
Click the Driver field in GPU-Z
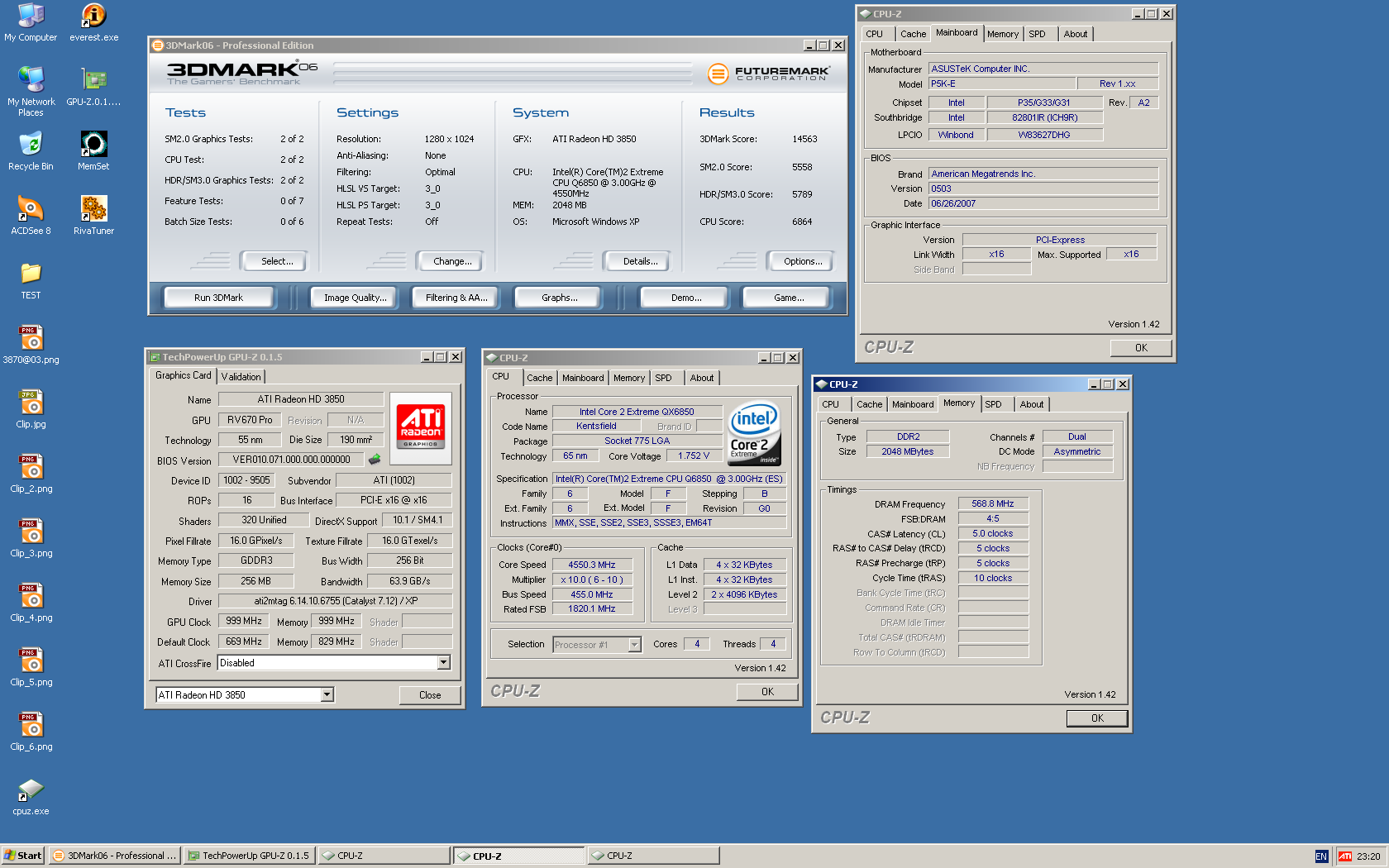(336, 601)
